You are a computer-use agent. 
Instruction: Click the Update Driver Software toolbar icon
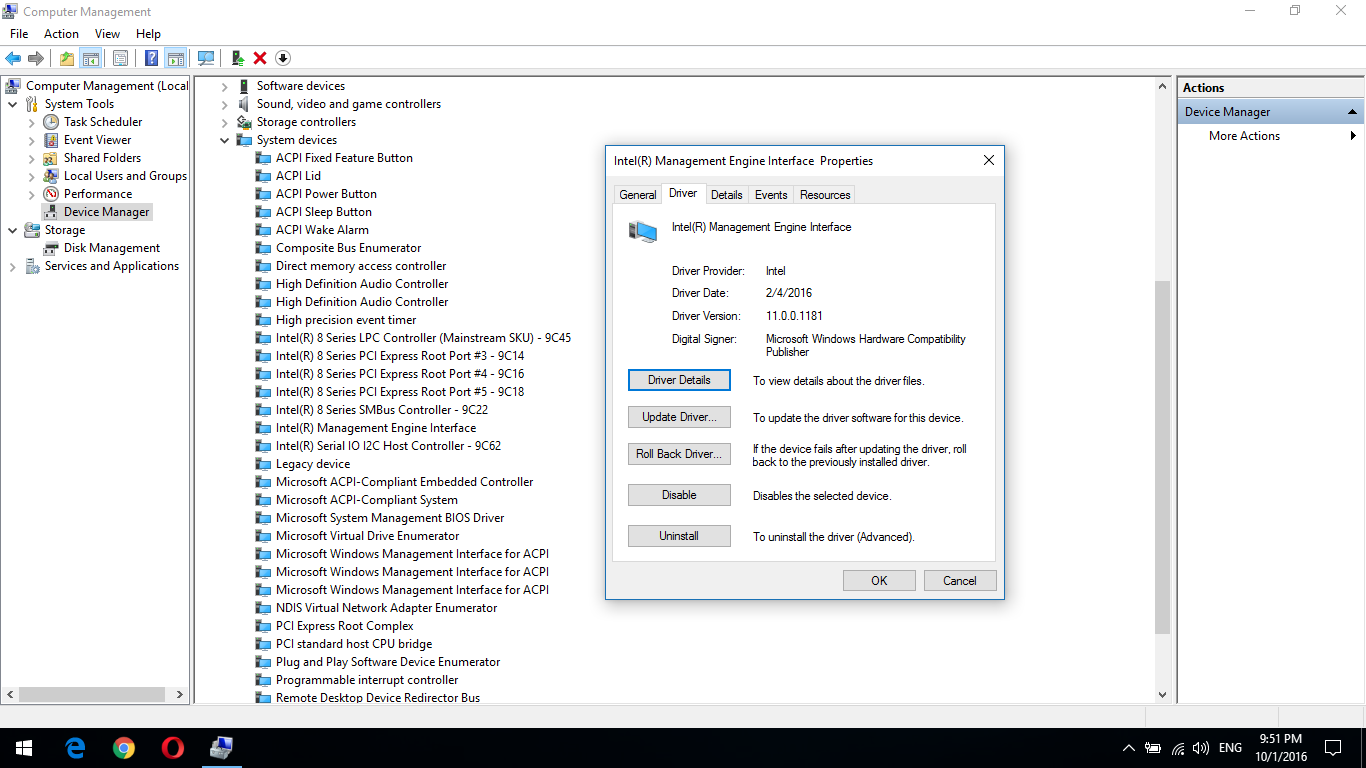pyautogui.click(x=238, y=59)
